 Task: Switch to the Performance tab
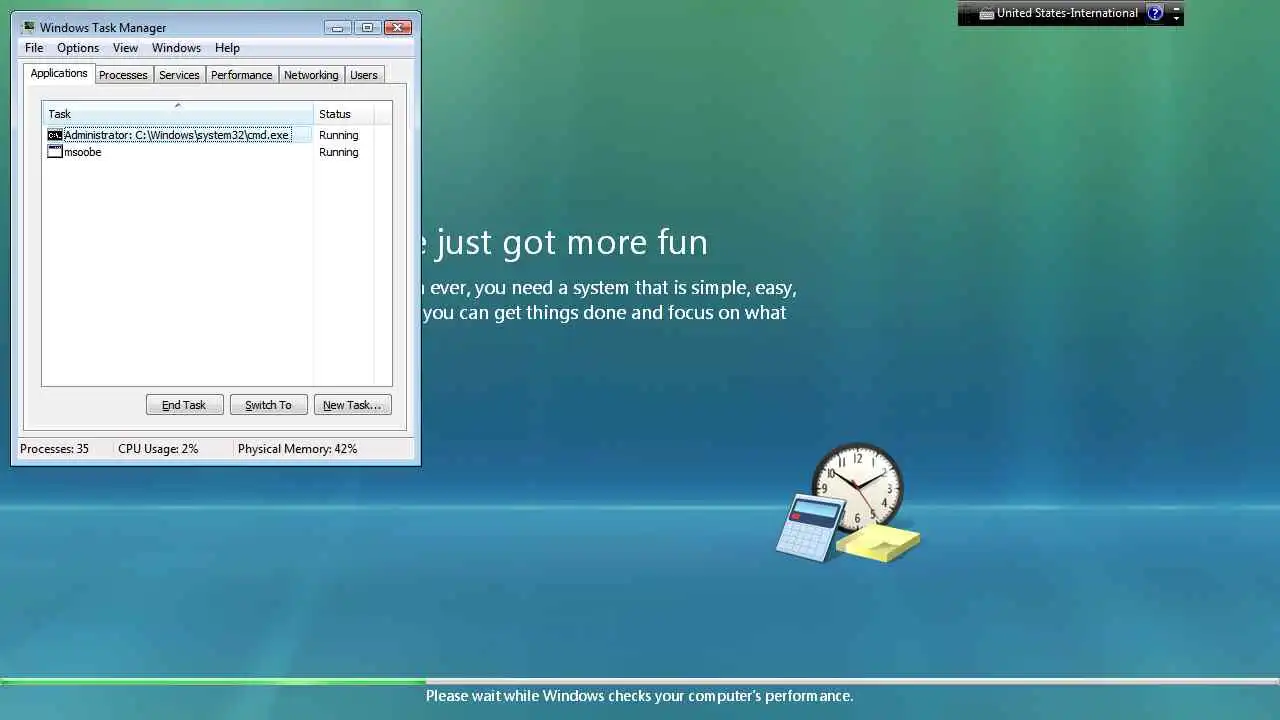tap(241, 75)
